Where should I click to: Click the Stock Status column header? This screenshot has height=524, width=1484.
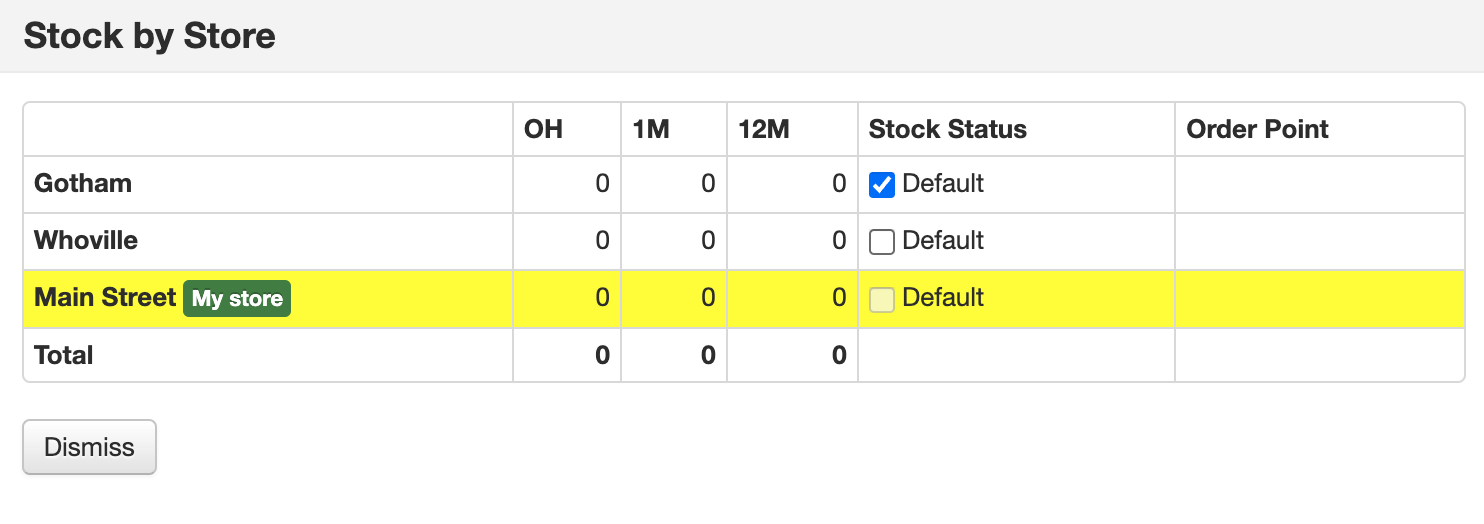[947, 129]
